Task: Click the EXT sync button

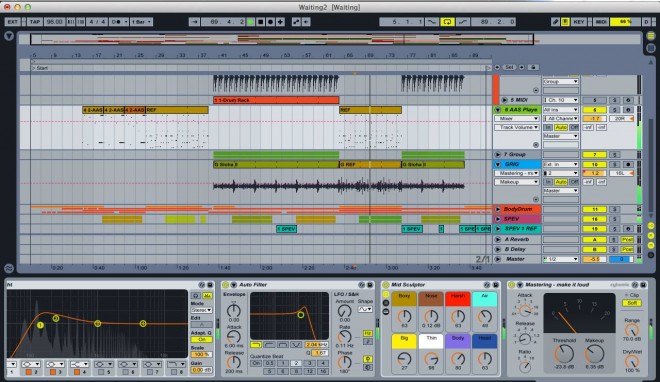Action: tap(13, 22)
